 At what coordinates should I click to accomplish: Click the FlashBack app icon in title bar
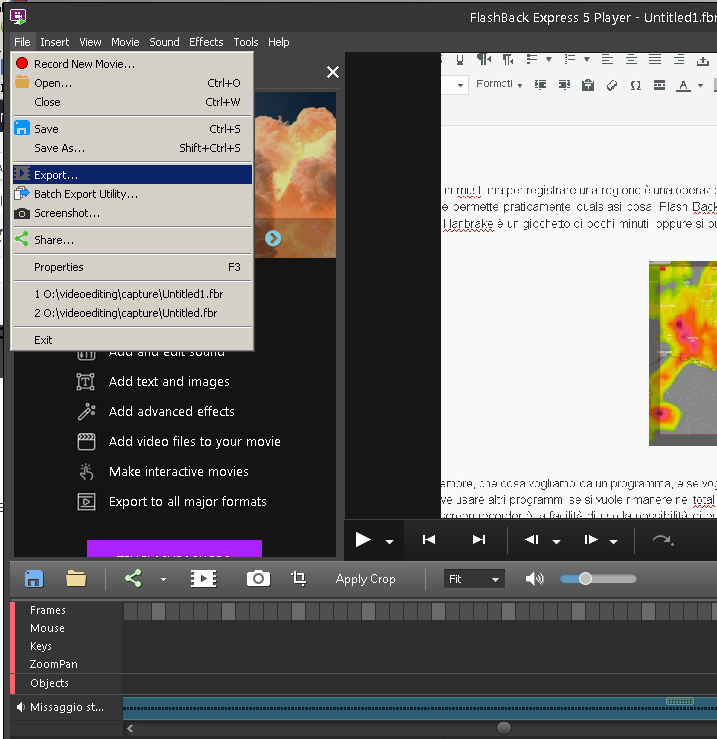pos(18,17)
